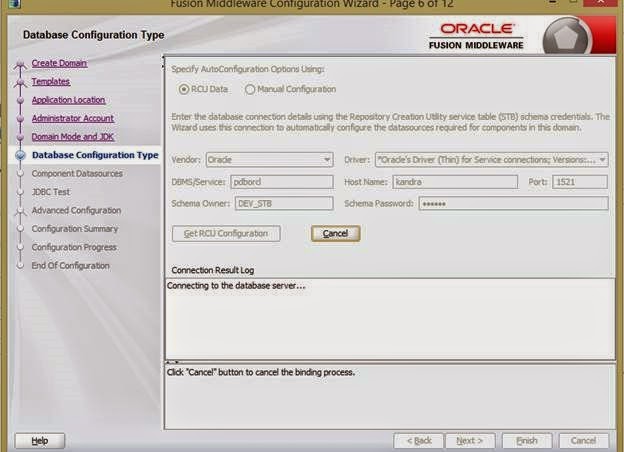Open the Vendor dropdown
The height and width of the screenshot is (452, 624).
(x=269, y=160)
